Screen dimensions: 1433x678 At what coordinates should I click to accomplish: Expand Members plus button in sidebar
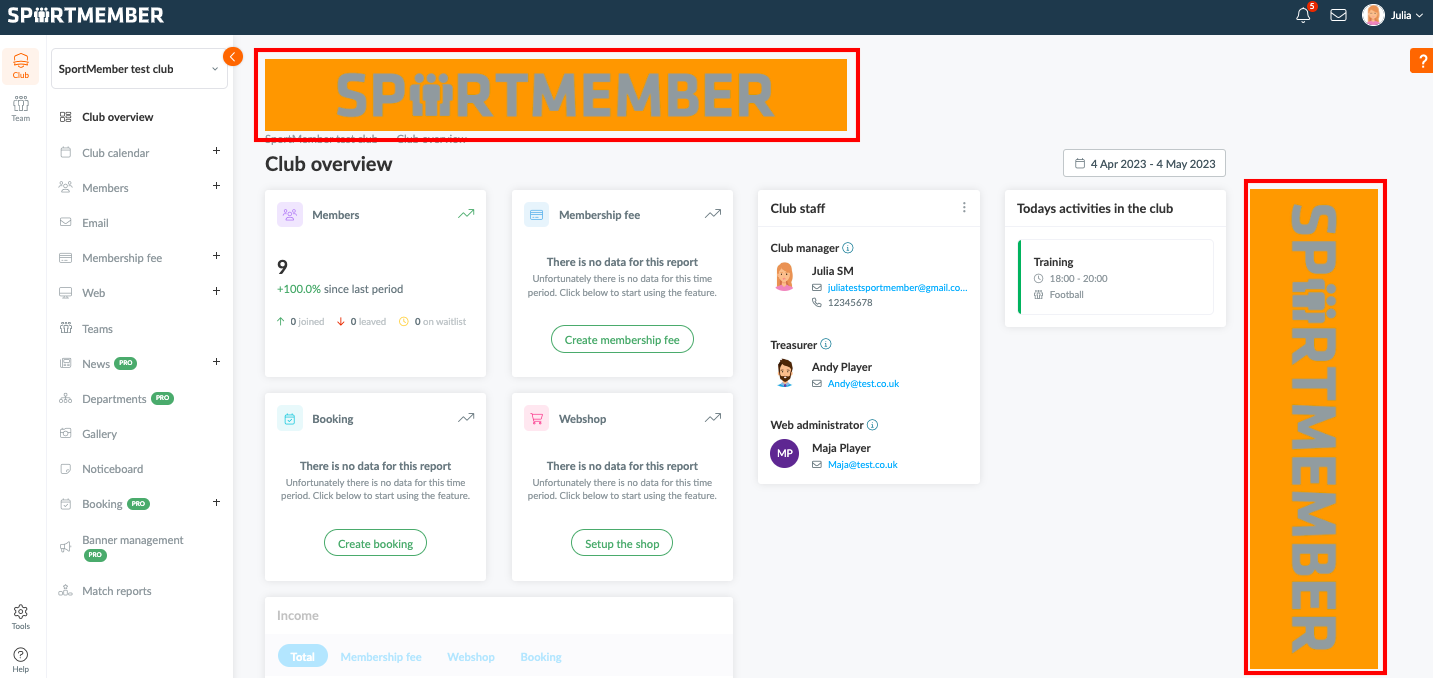click(x=216, y=186)
